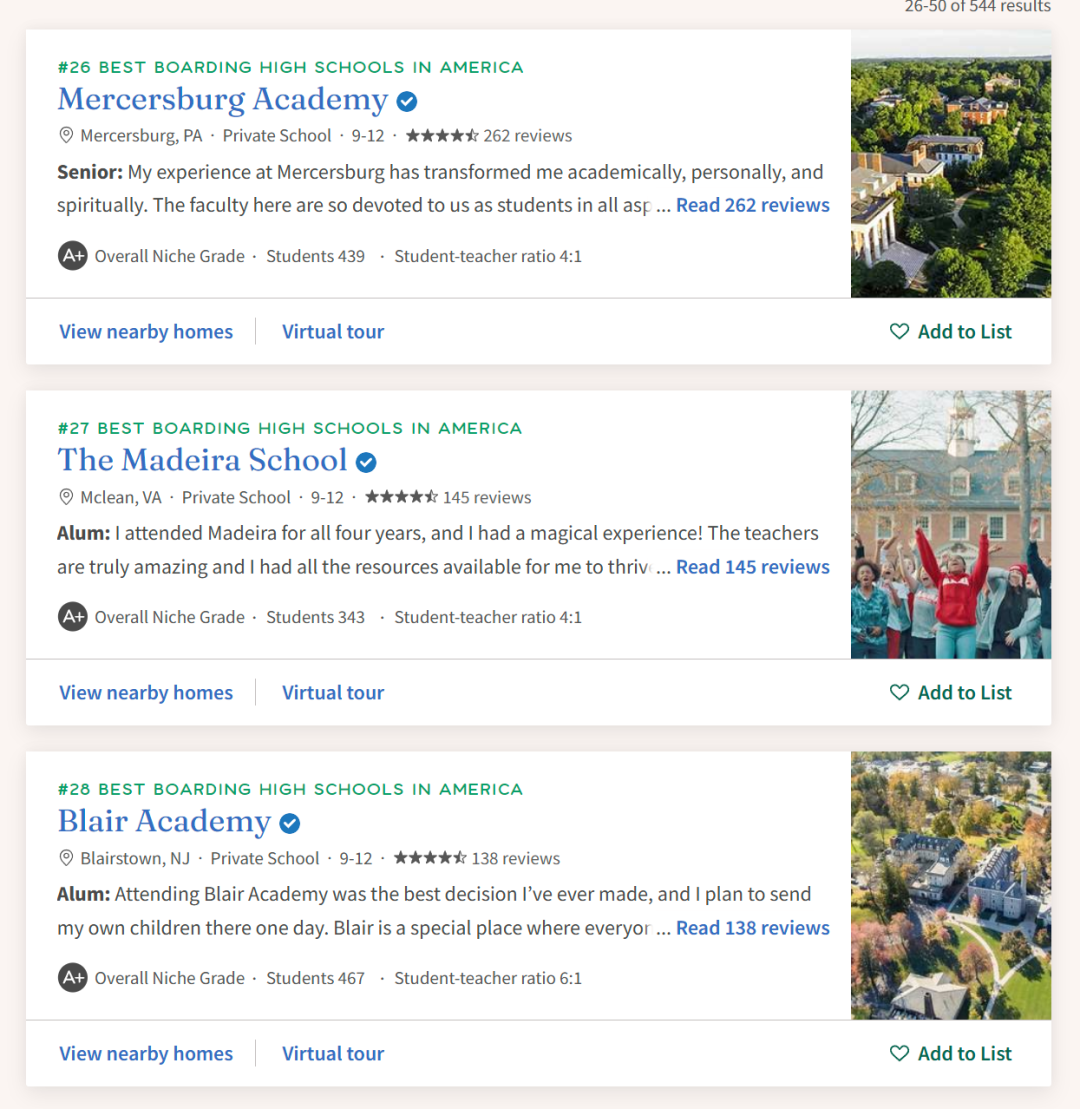Add Blair Academy to list
The width and height of the screenshot is (1080, 1109).
950,1053
